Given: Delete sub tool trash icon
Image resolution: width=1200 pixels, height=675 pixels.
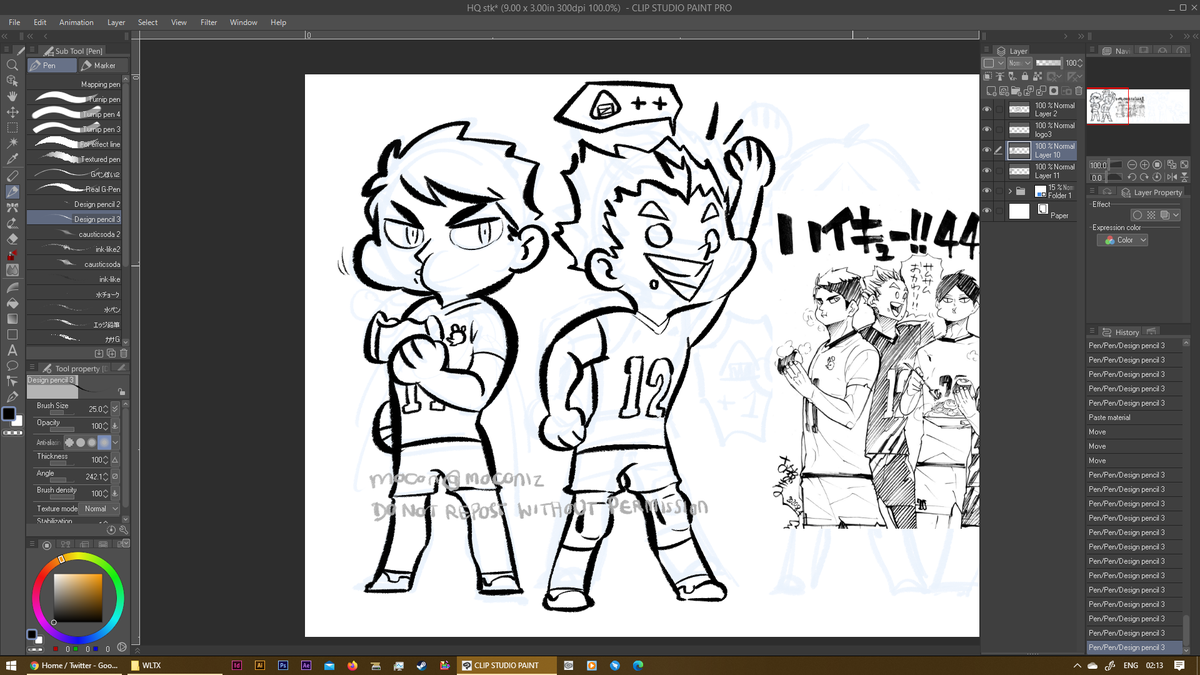Looking at the screenshot, I should [x=124, y=353].
